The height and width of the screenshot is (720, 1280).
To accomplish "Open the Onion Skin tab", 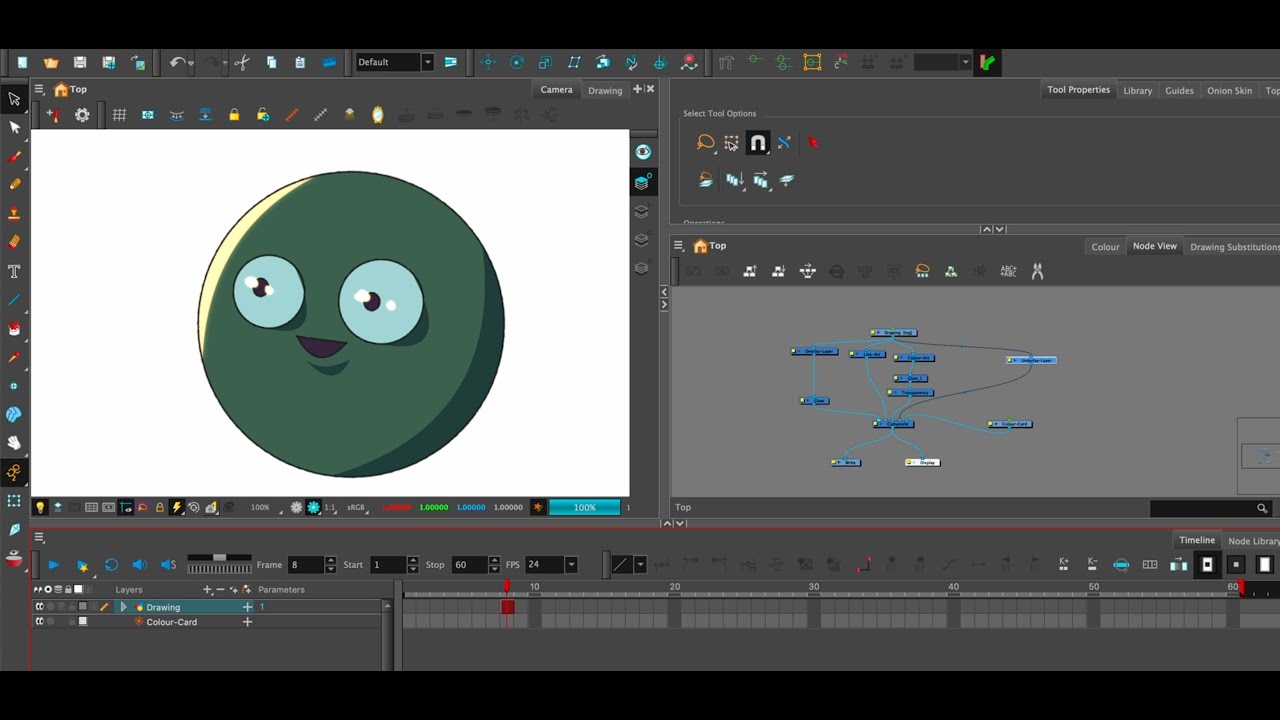I will click(x=1229, y=90).
